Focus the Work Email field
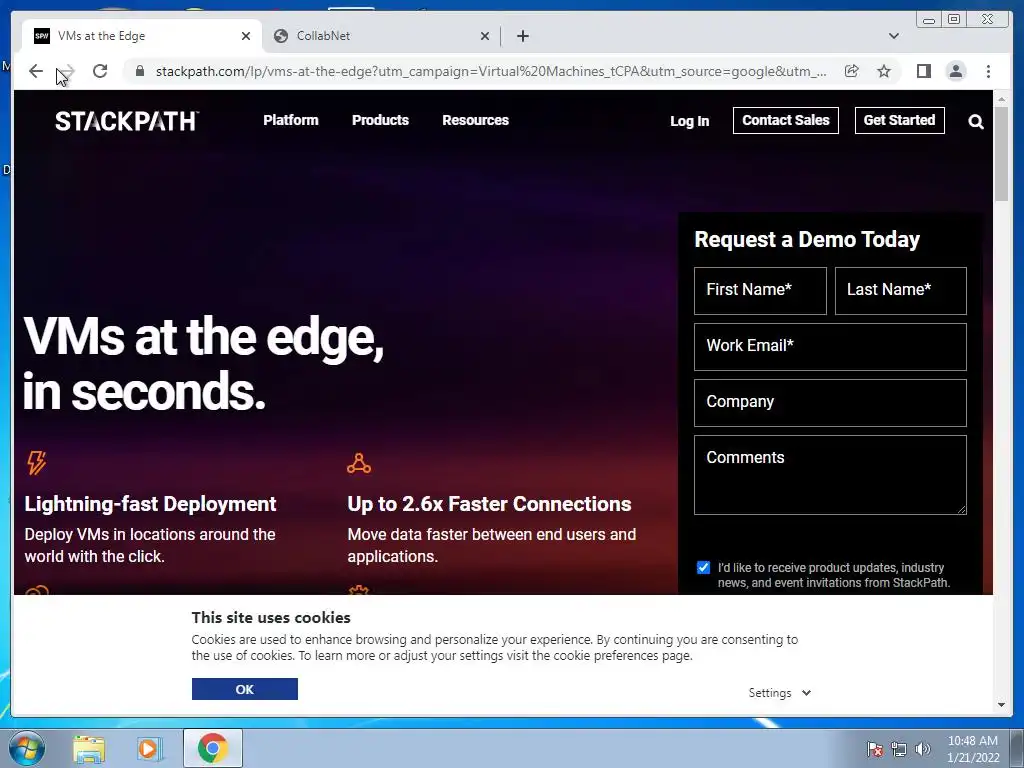 point(830,347)
